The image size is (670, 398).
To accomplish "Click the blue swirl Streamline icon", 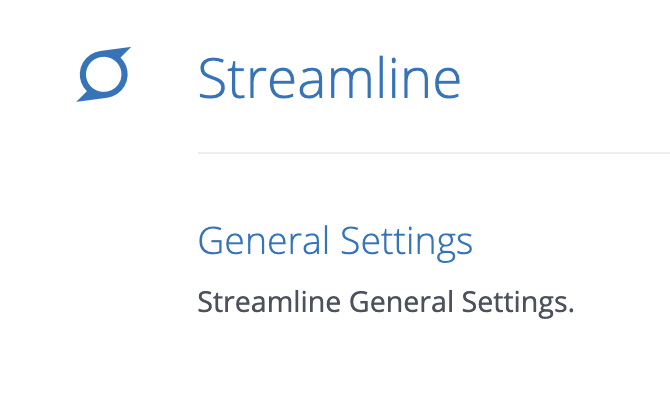I will coord(104,74).
